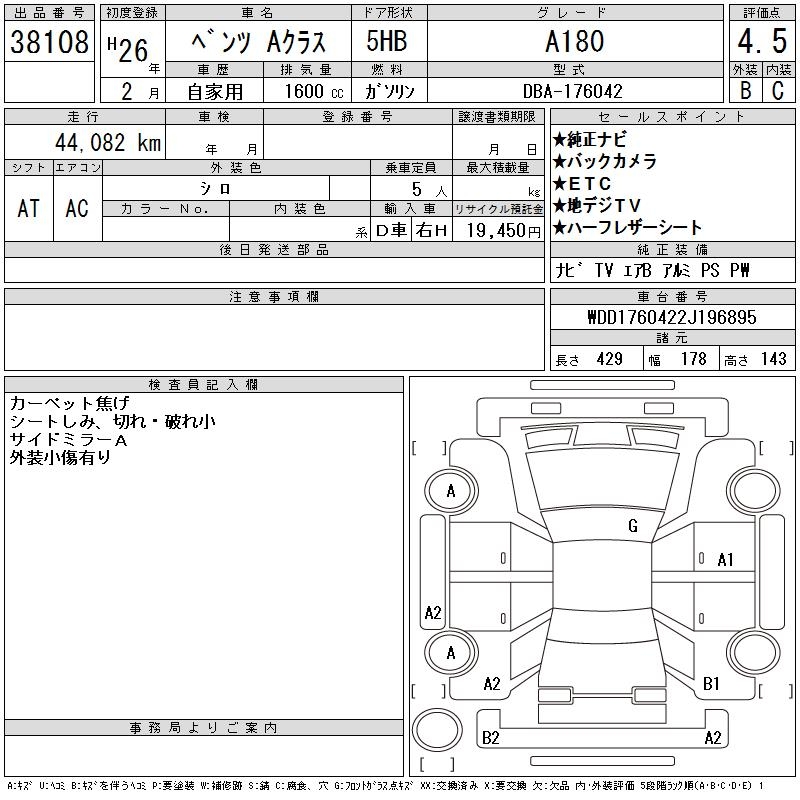Click the 自家用 vehicle history value
Screen dimensions: 800x800
point(215,92)
